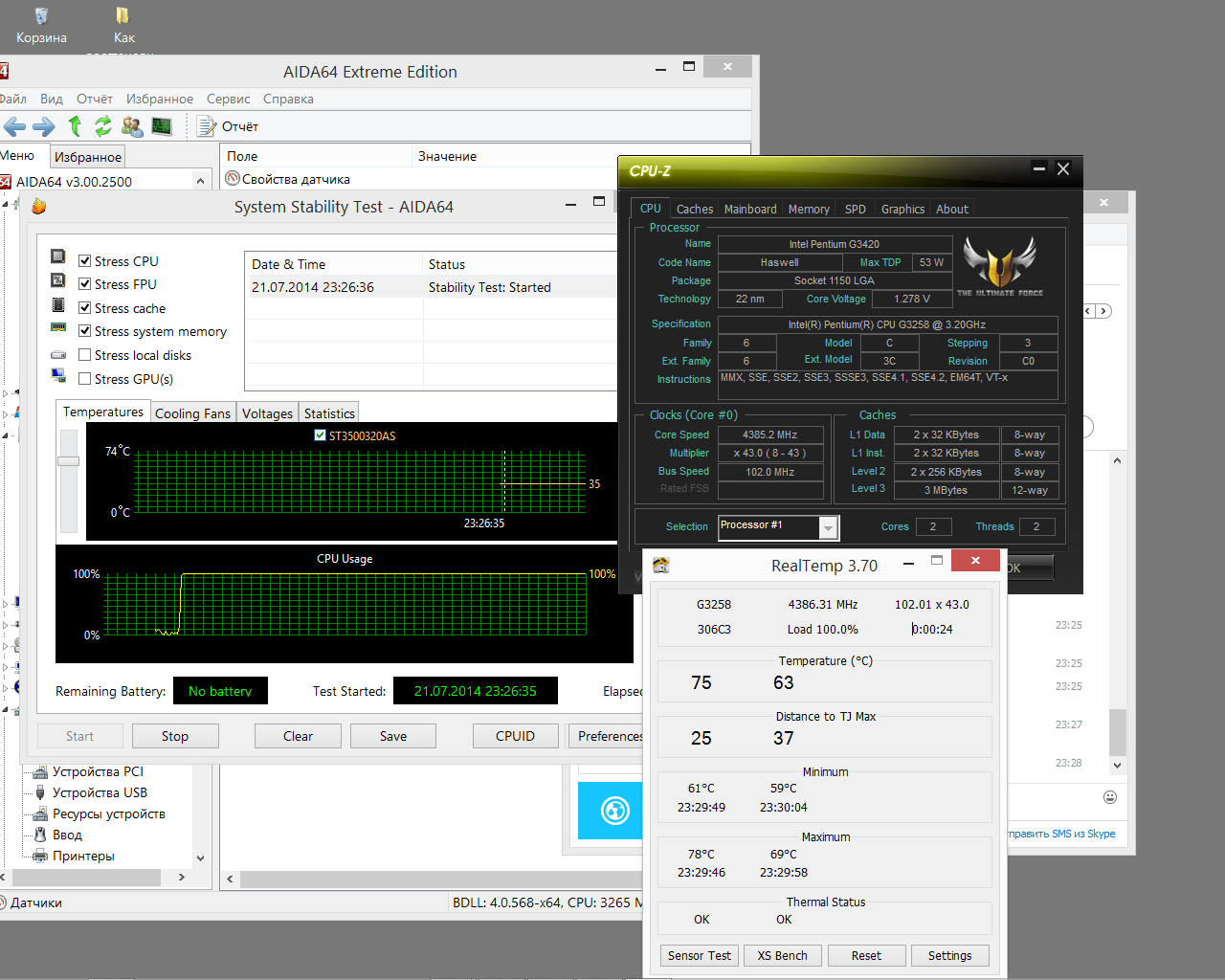Open the Корзина recycle bin desktop icon
The image size is (1225, 980).
point(41,26)
